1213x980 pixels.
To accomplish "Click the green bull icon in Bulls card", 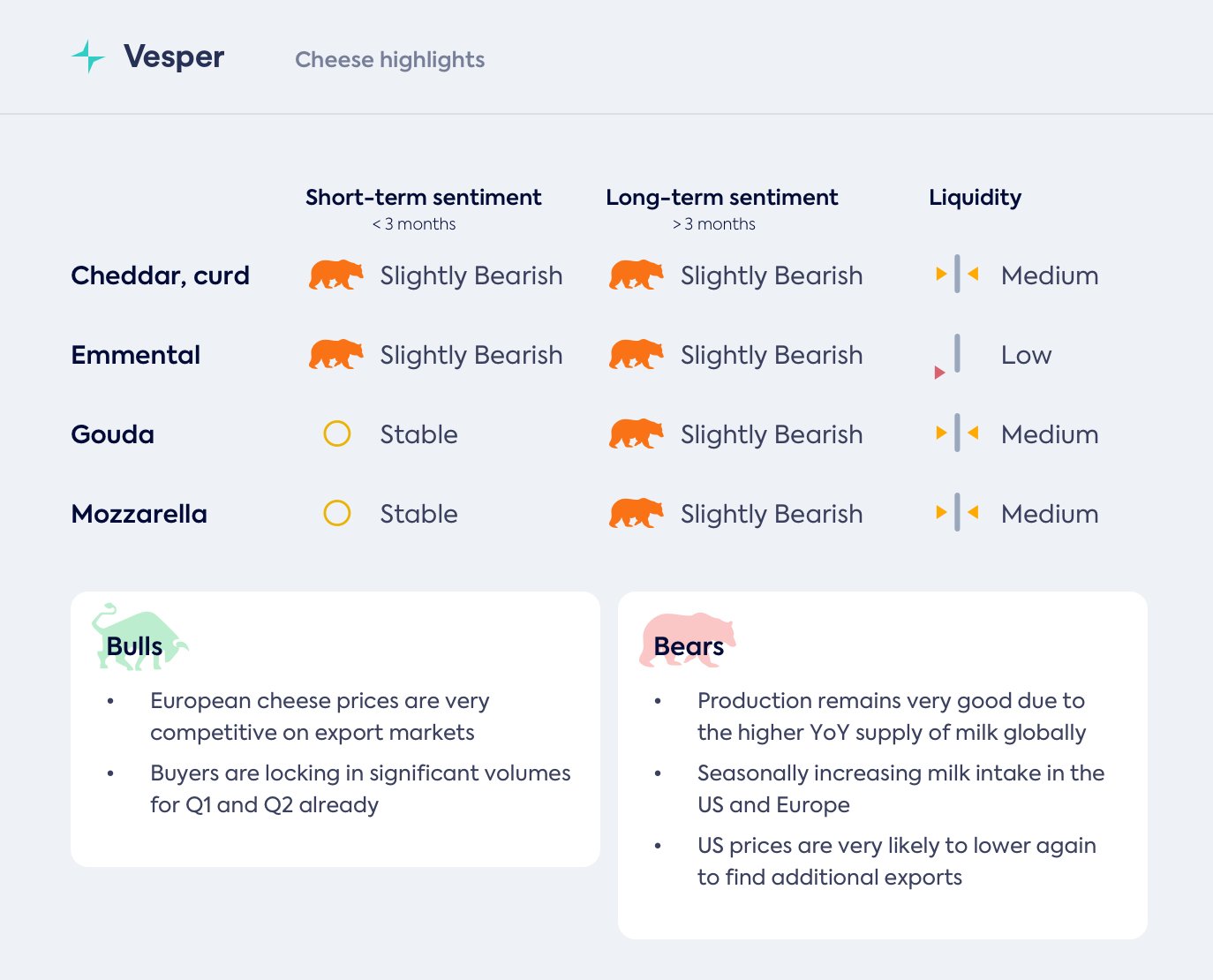I will (x=139, y=638).
